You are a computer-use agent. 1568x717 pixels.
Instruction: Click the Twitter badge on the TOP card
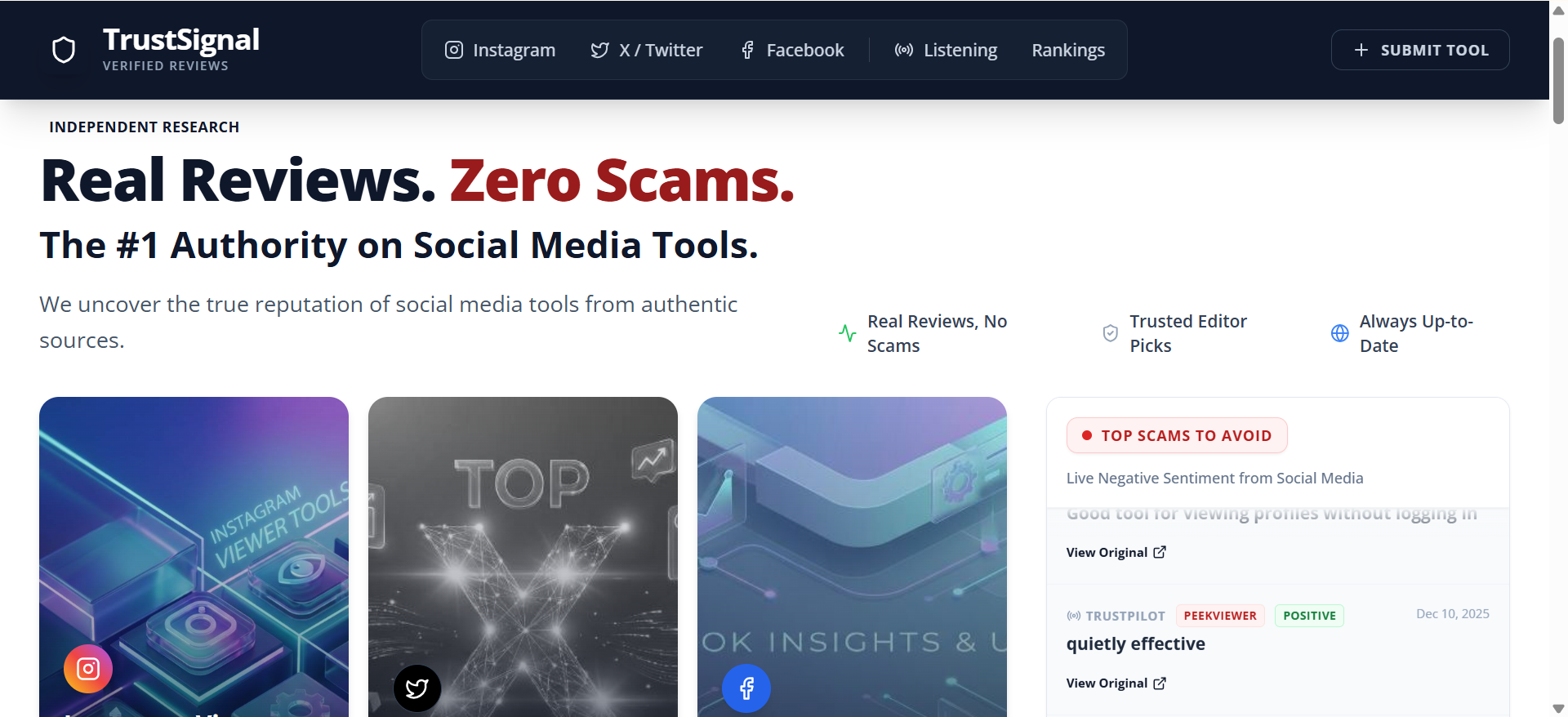[x=417, y=688]
